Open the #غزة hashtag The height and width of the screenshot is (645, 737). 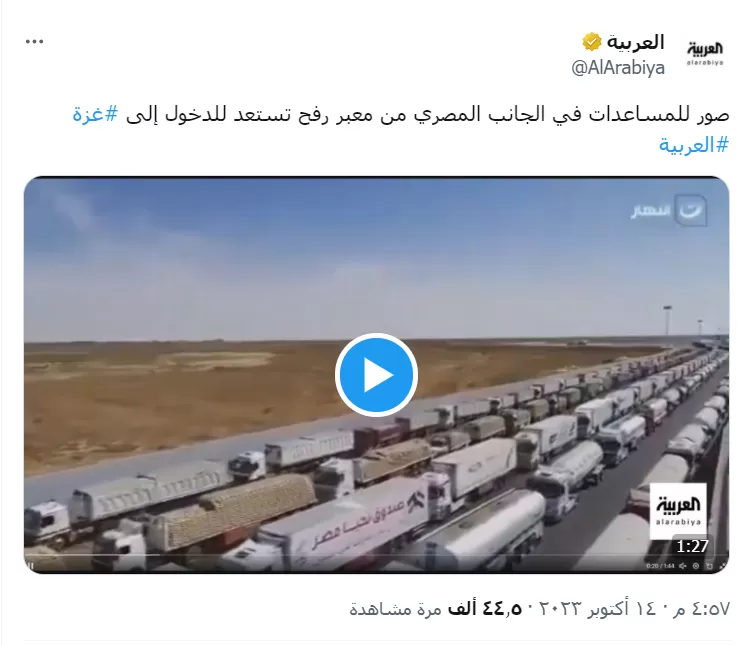pyautogui.click(x=95, y=114)
